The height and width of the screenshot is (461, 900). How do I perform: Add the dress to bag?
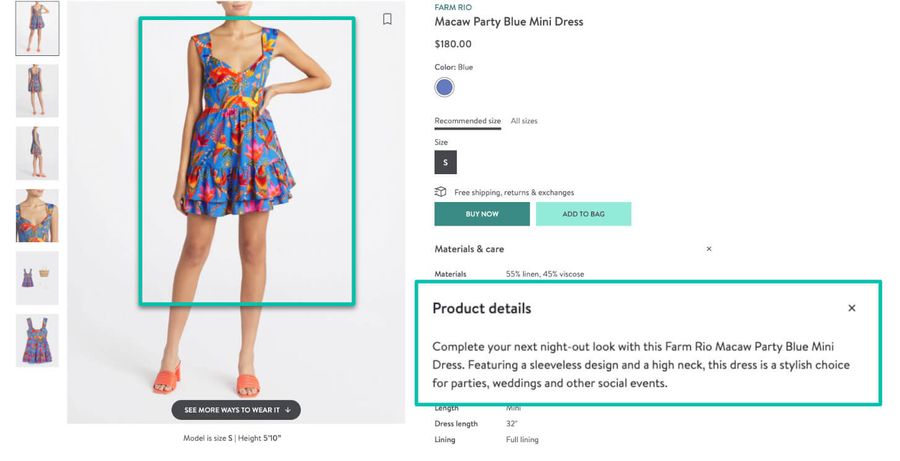point(583,214)
